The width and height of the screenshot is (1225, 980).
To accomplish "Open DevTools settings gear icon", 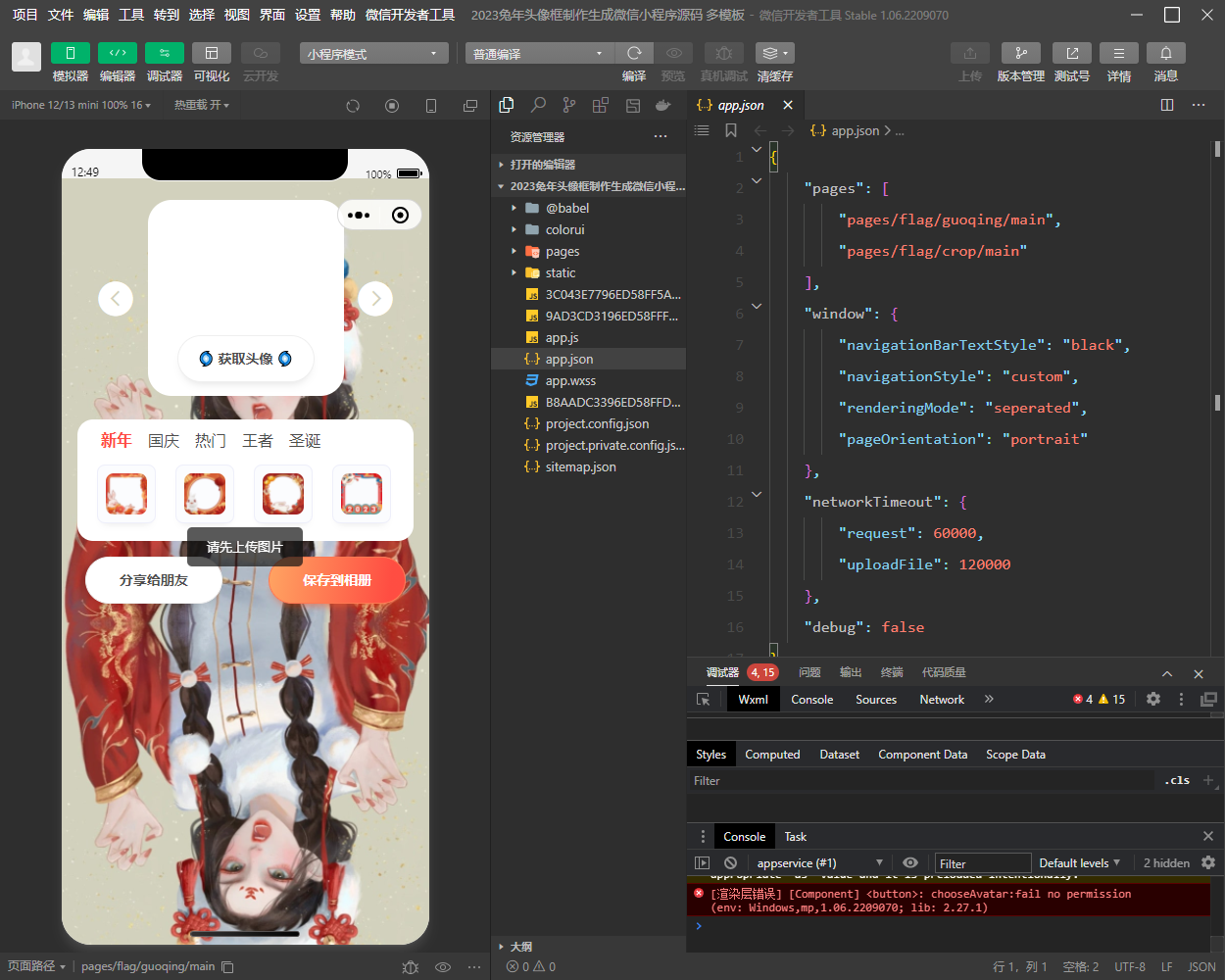I will (1153, 699).
